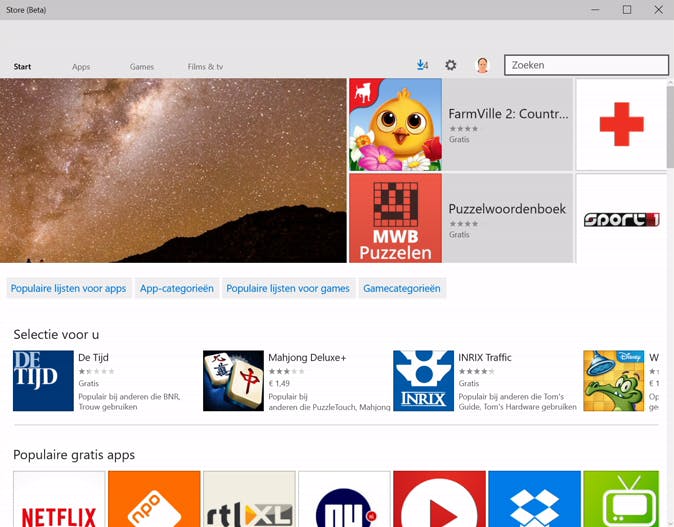Click the vertical scrollbar thumb
The width and height of the screenshot is (674, 527).
(670, 127)
